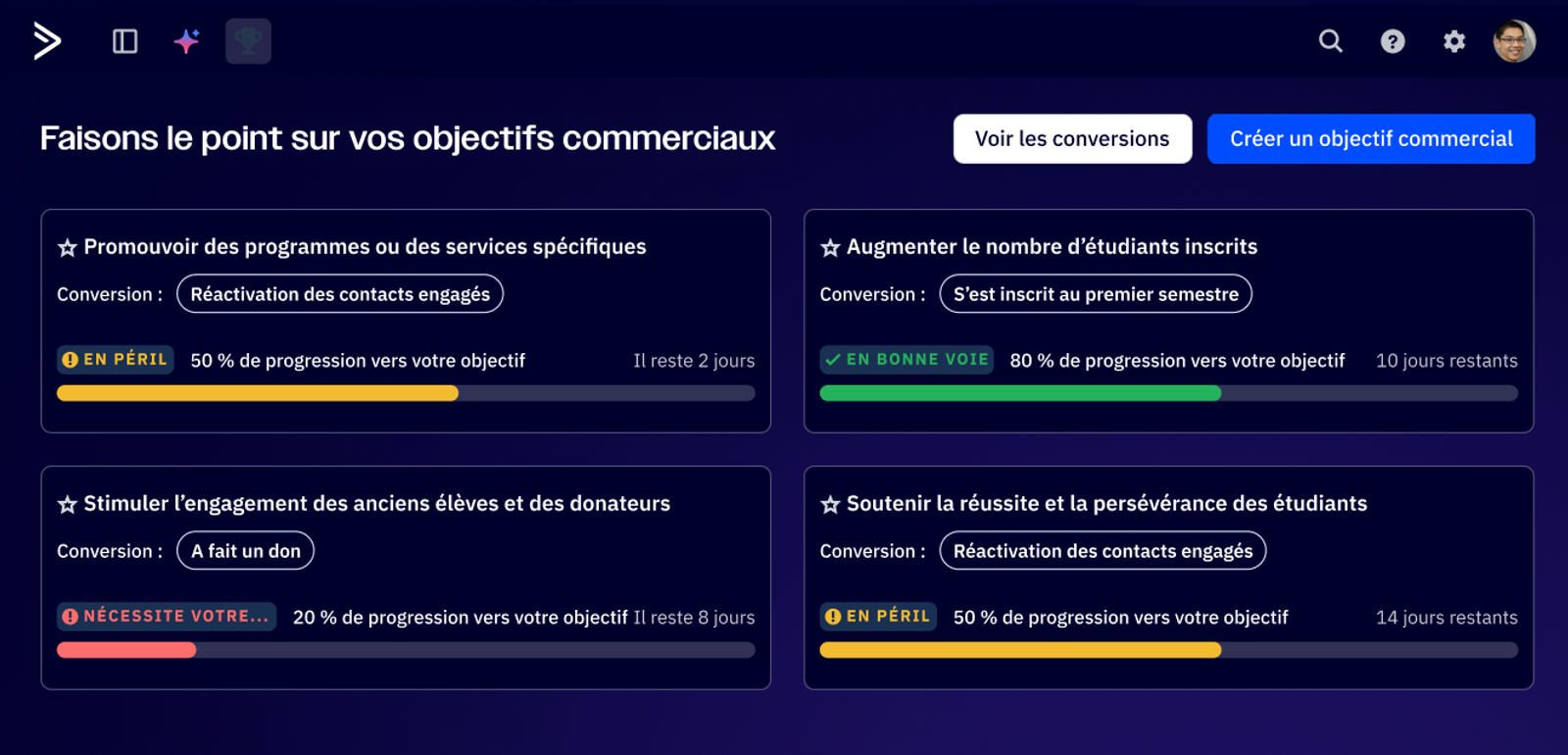Star the "Promouvoir des programmes" goal
This screenshot has height=755, width=1568.
tap(67, 248)
